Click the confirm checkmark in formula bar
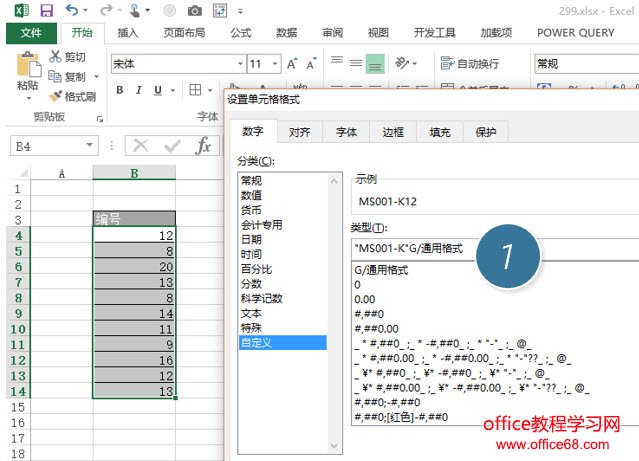The width and height of the screenshot is (639, 461). (172, 146)
